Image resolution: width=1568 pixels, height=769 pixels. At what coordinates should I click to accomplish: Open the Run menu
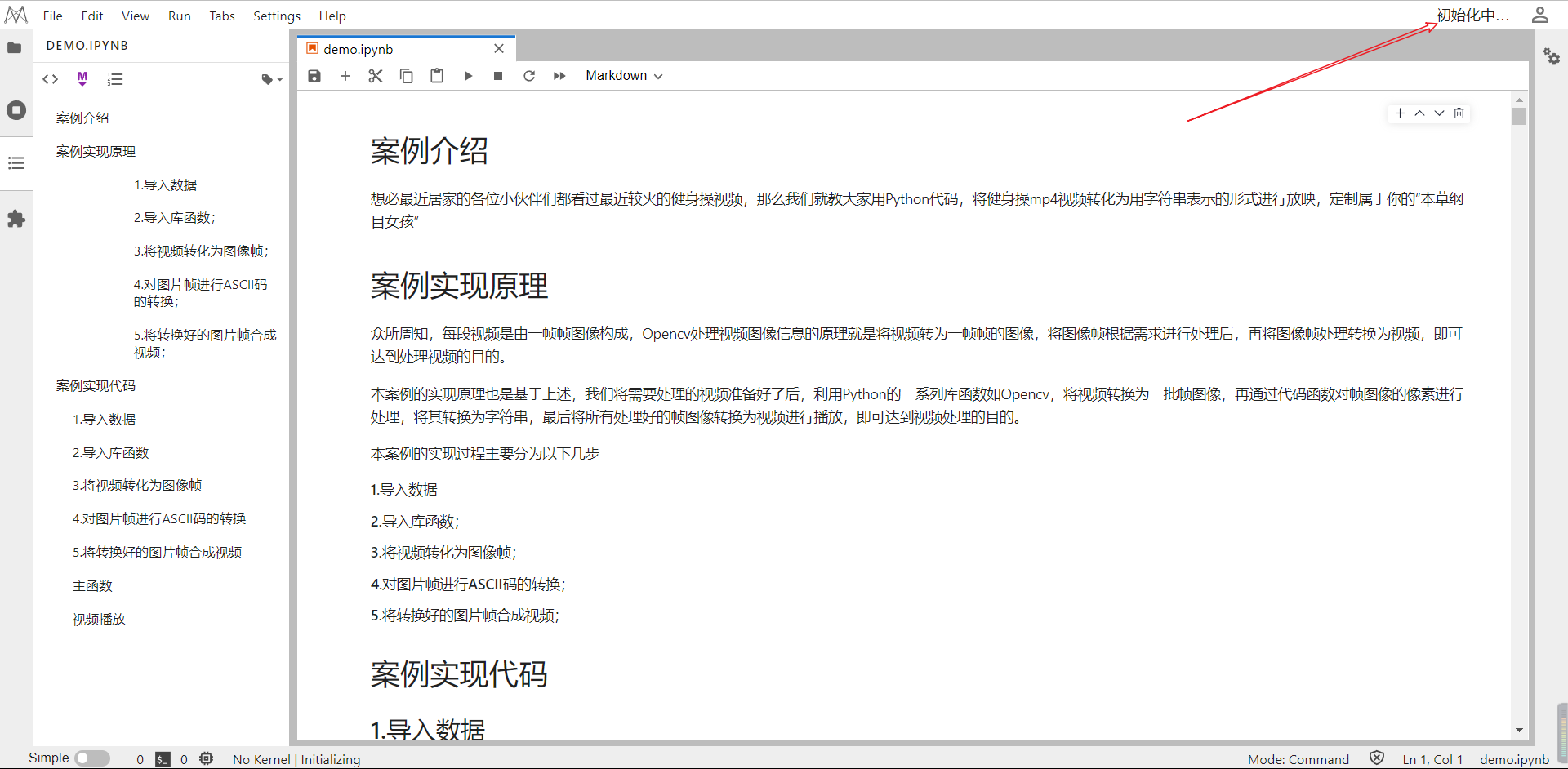[180, 16]
